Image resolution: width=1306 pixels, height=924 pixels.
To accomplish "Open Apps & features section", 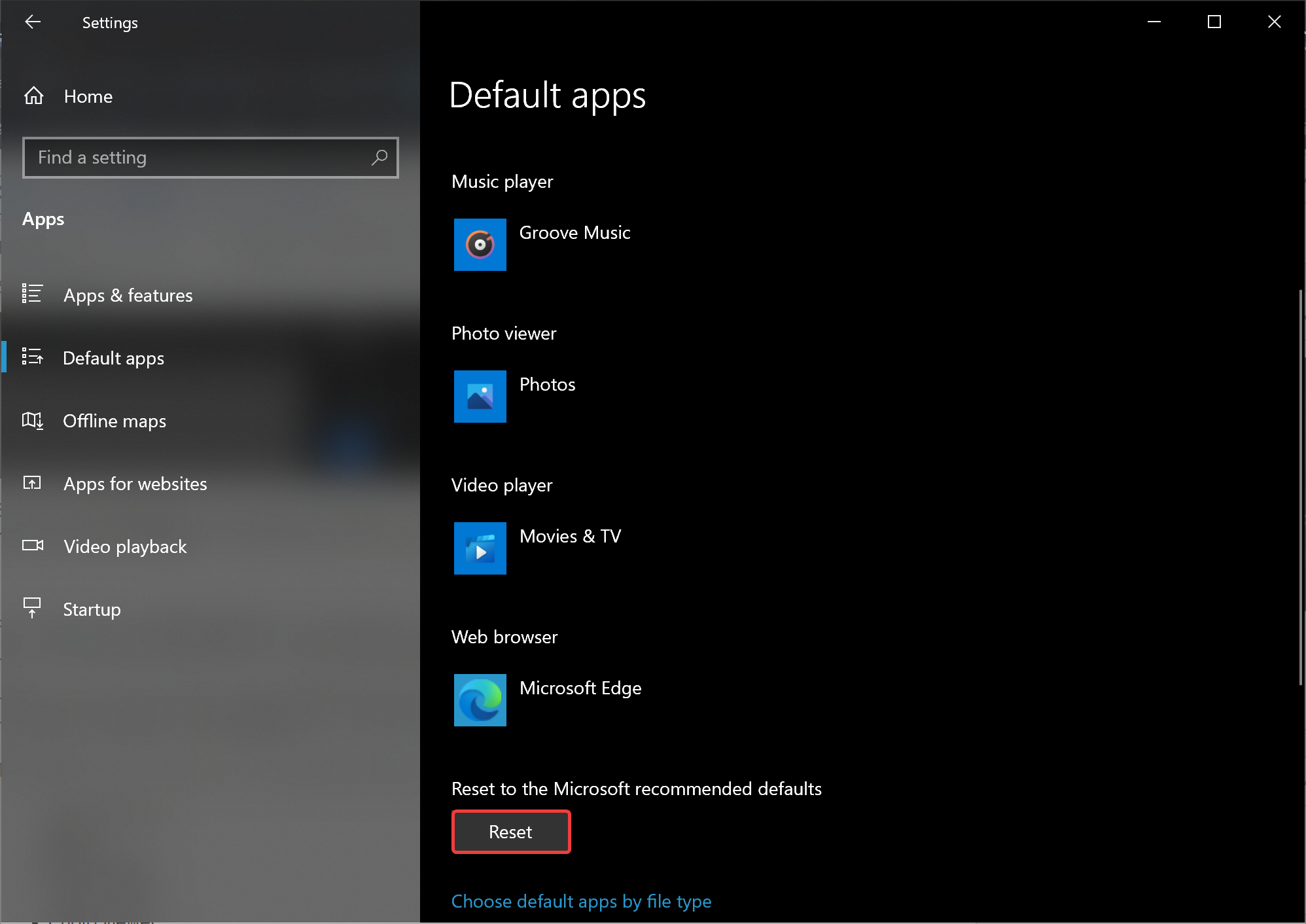I will (210, 295).
